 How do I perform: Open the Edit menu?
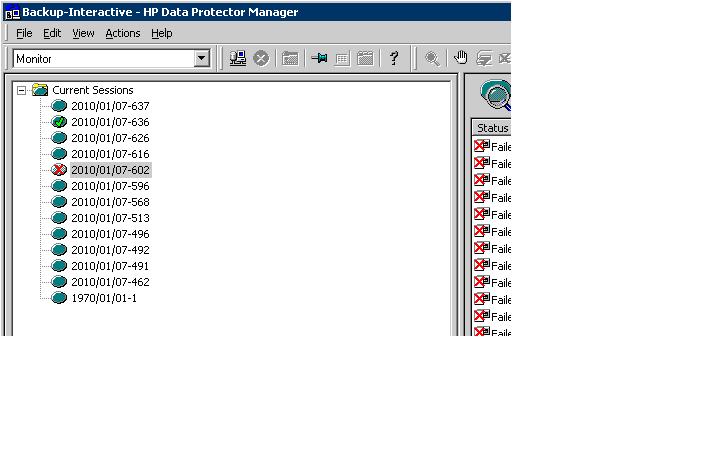pos(52,33)
